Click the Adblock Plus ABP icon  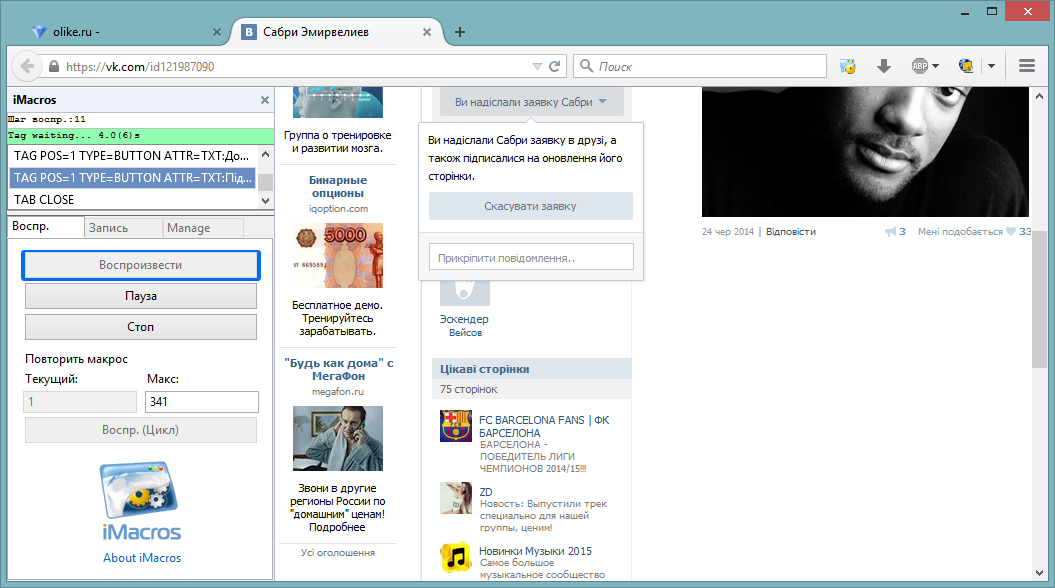coord(919,66)
